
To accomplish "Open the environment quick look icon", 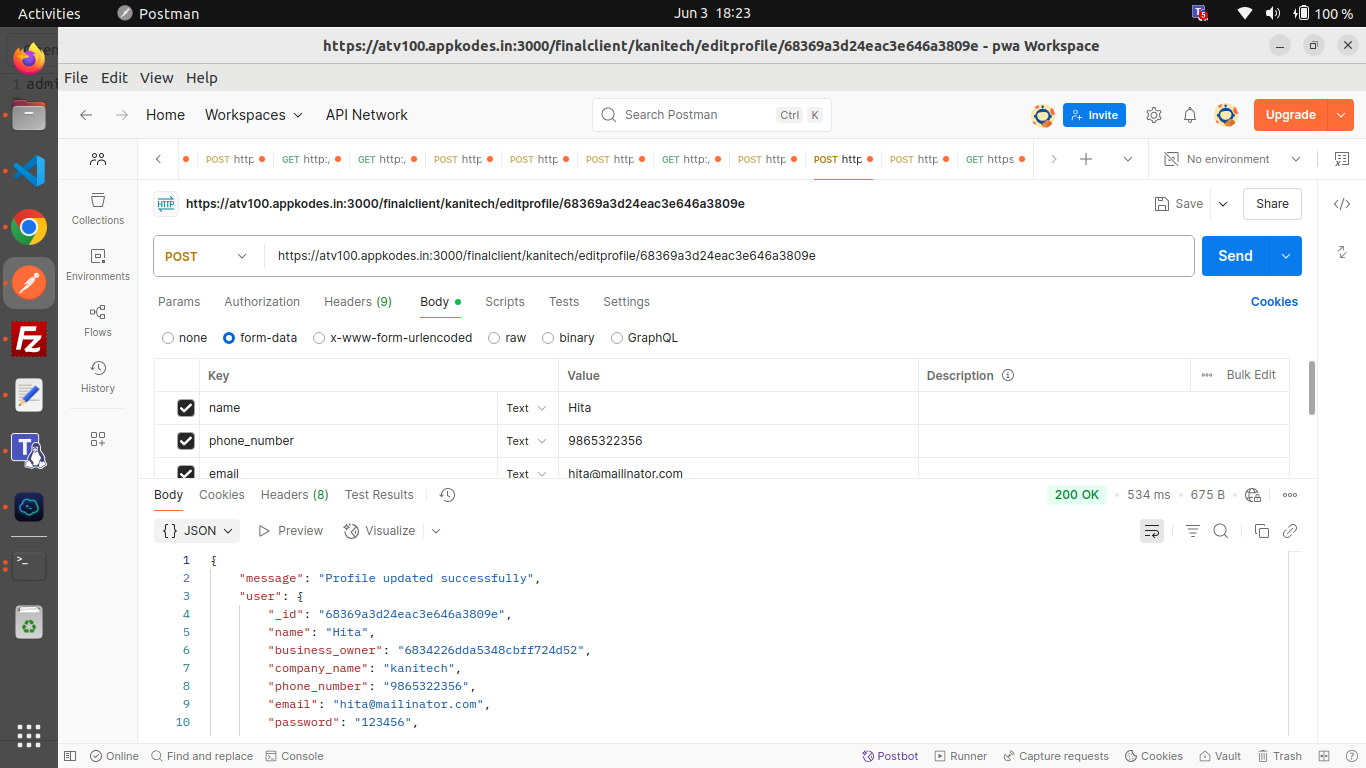I will 1342,159.
